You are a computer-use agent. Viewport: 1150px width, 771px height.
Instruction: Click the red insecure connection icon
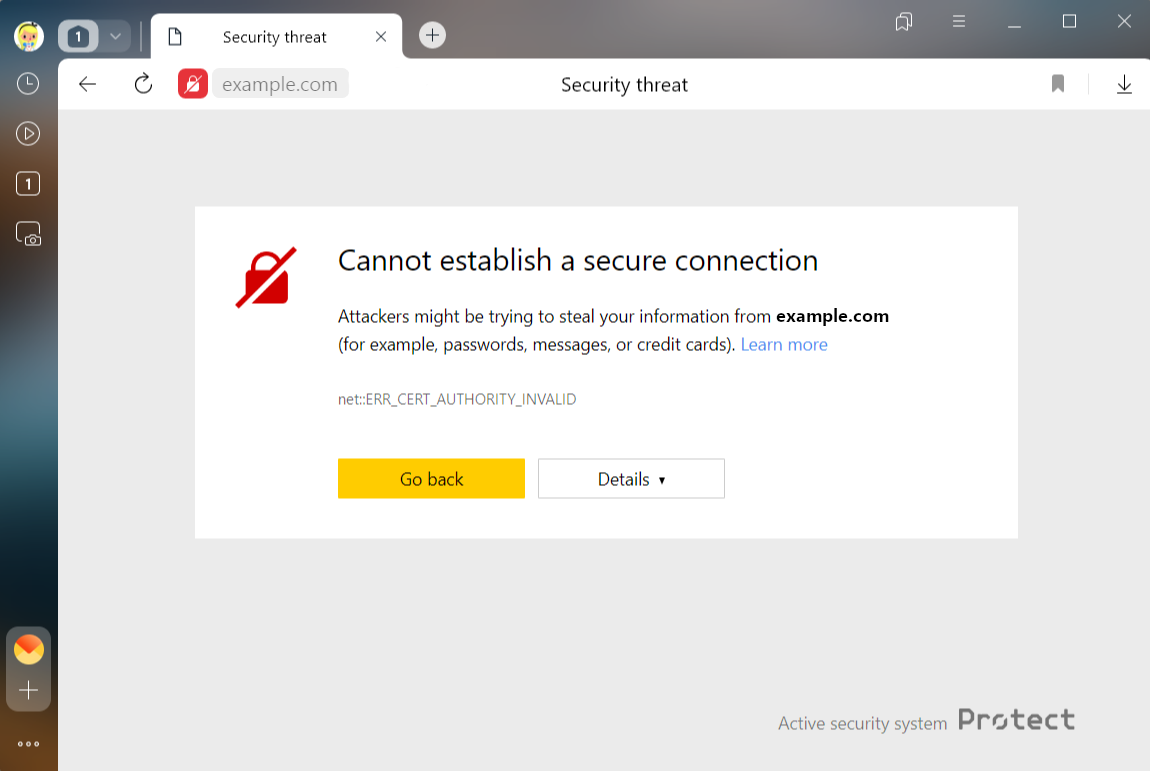[192, 84]
